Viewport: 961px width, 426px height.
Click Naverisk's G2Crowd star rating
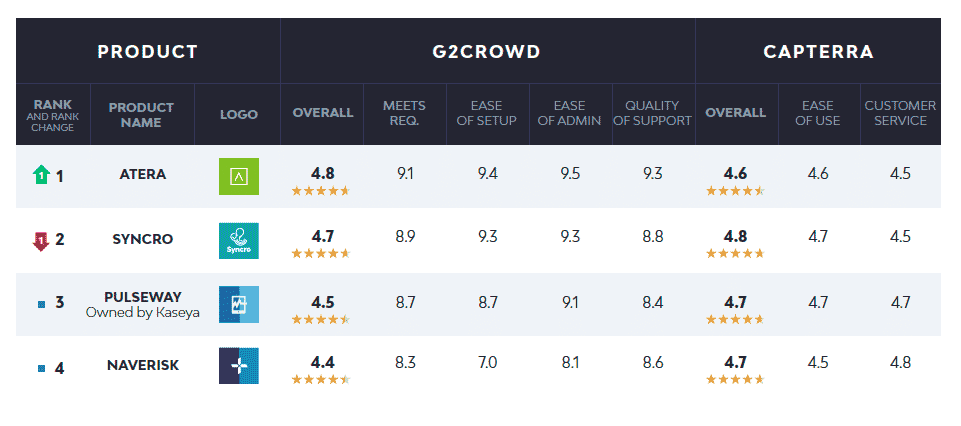(321, 379)
